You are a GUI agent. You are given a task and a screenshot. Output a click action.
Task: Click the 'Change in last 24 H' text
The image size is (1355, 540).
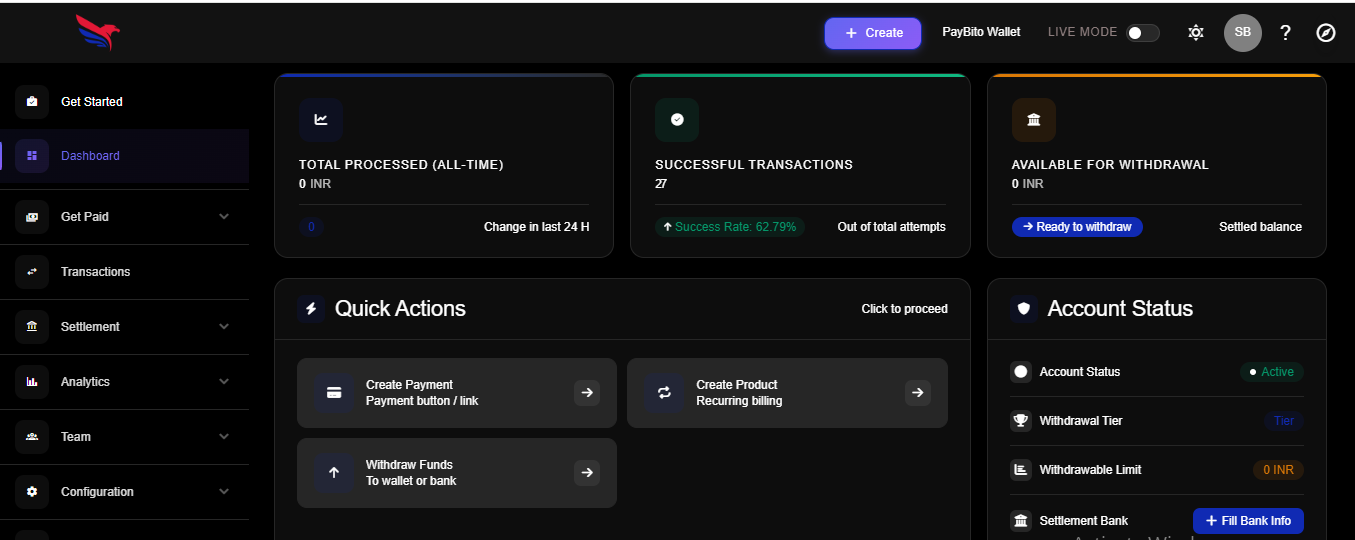[537, 227]
